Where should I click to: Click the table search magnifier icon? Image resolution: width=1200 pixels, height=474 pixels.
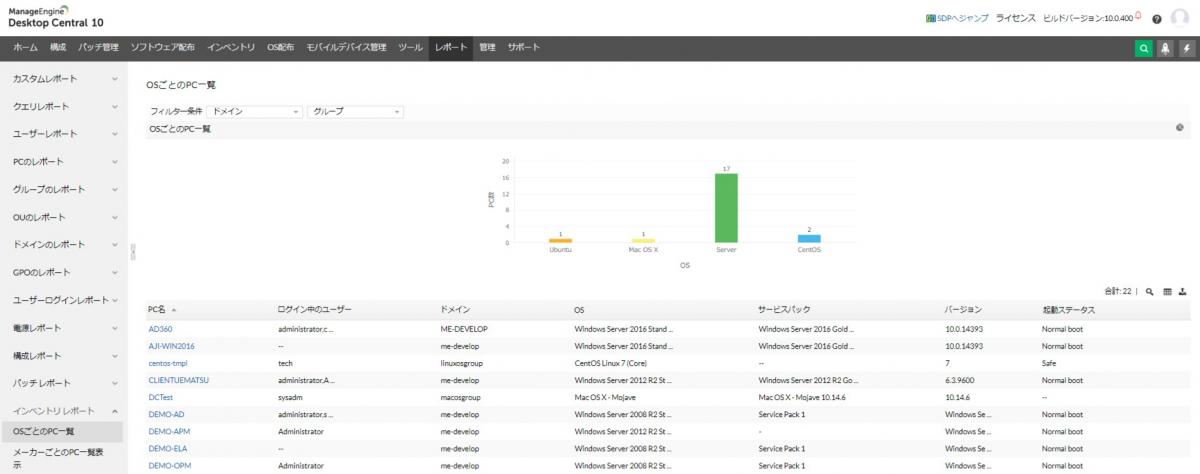[x=1150, y=292]
